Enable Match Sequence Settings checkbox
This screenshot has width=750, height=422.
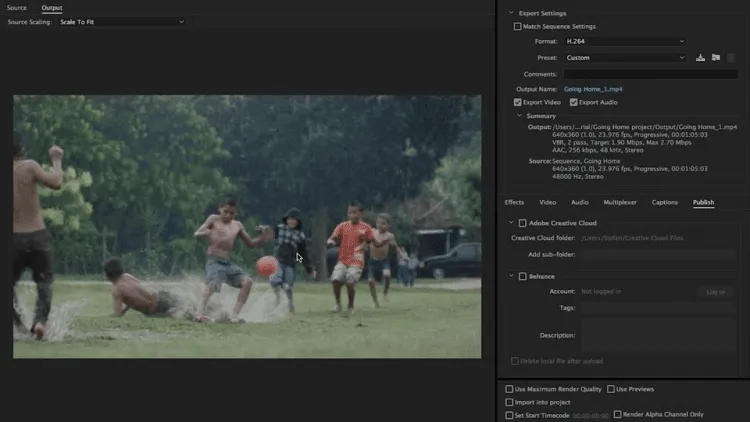(517, 26)
